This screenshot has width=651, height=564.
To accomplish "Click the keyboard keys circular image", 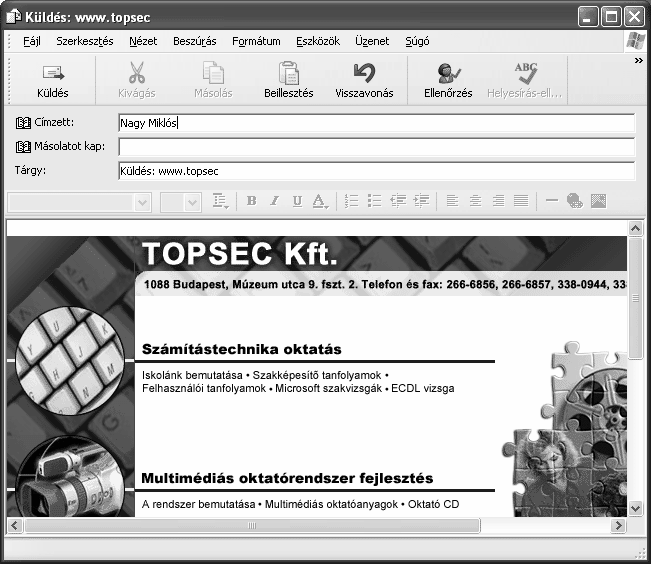I will tap(70, 360).
